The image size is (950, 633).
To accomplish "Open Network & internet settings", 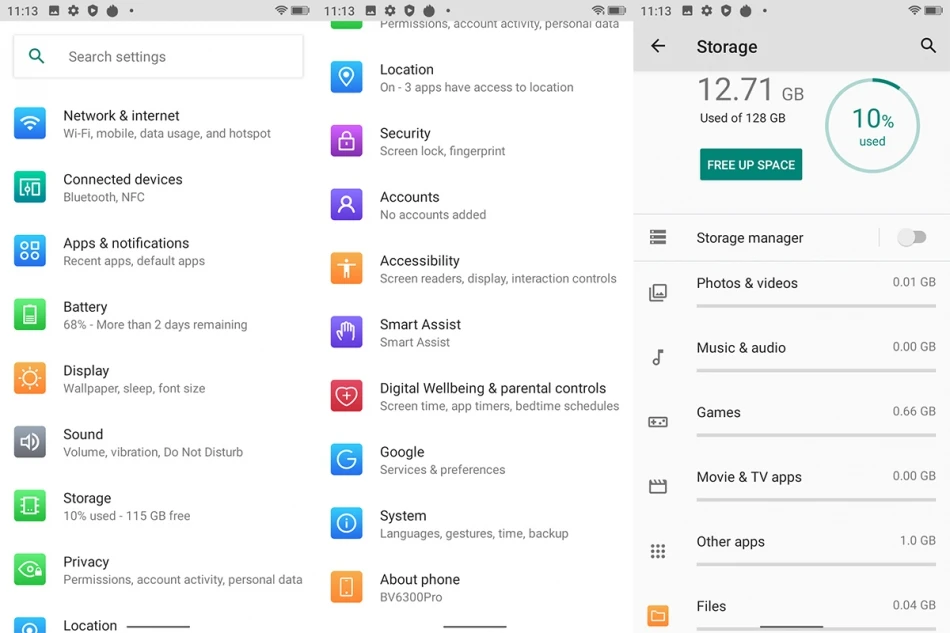I will (158, 124).
